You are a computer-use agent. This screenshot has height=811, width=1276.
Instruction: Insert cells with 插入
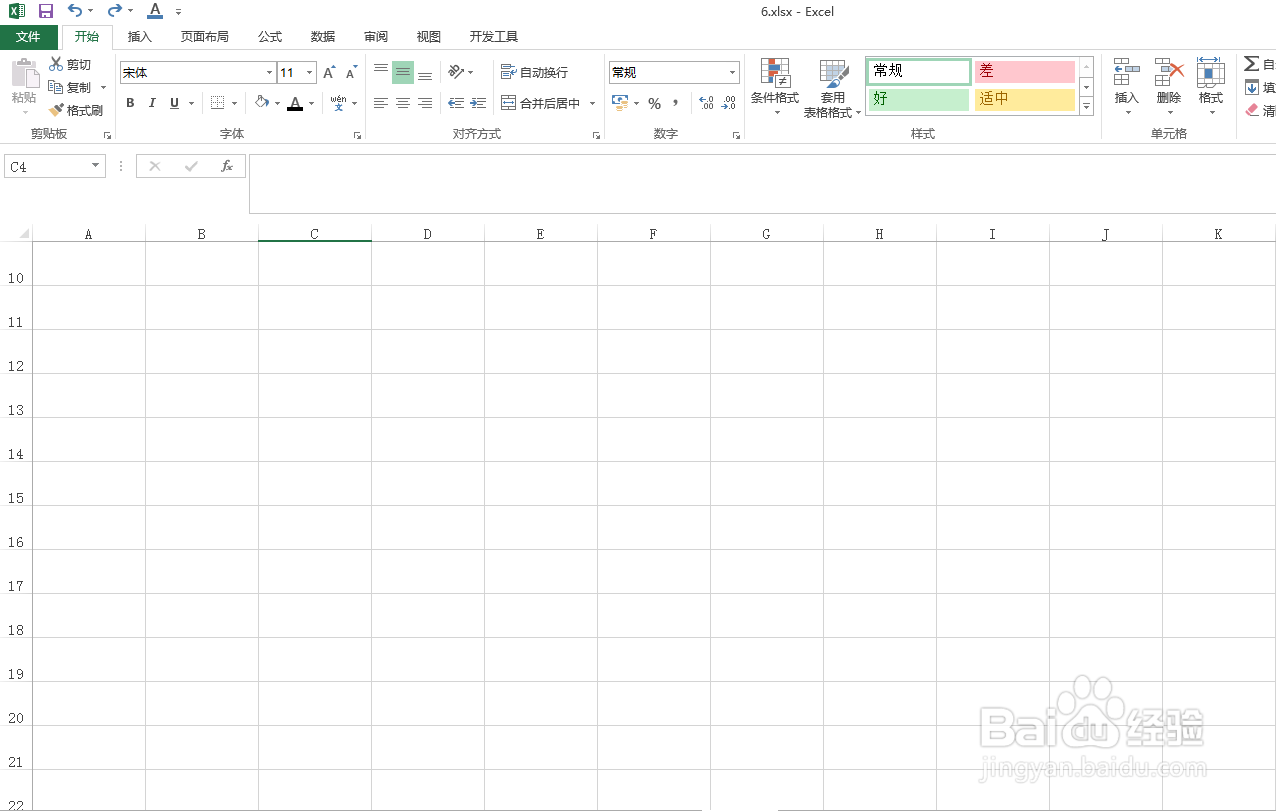pyautogui.click(x=1127, y=85)
